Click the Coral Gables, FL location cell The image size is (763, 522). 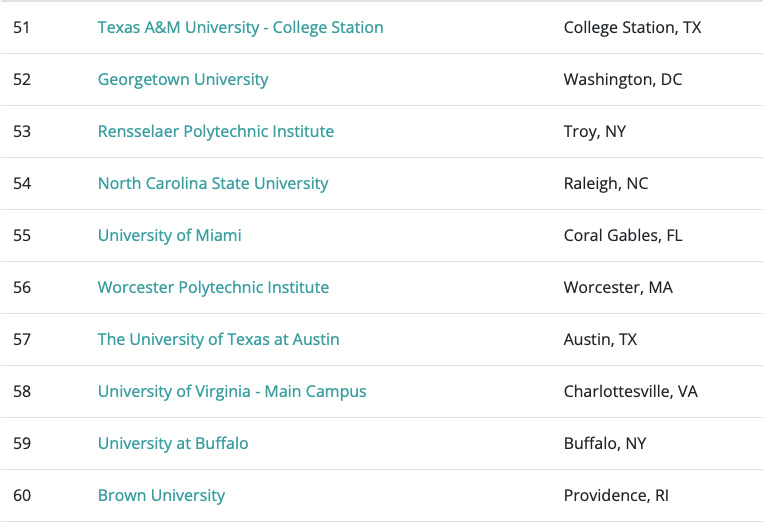click(x=622, y=236)
